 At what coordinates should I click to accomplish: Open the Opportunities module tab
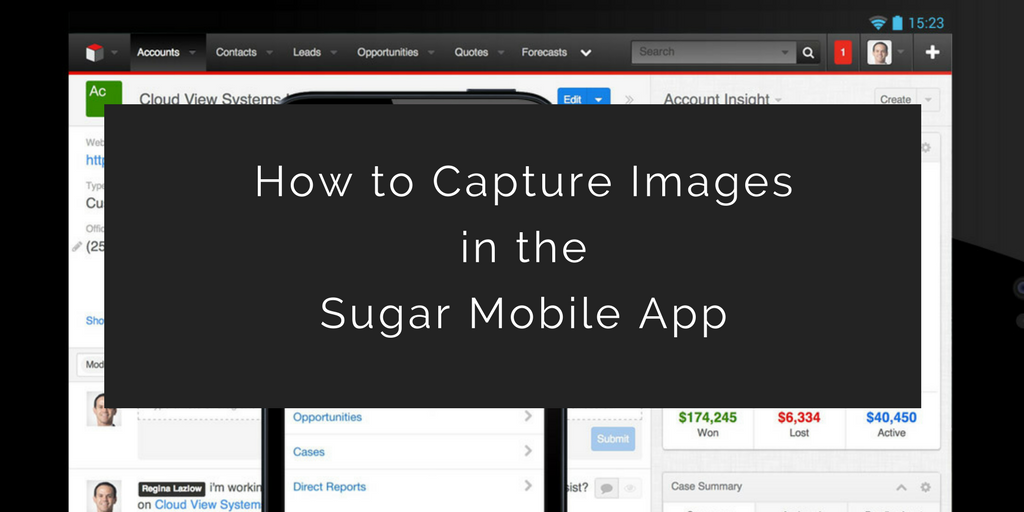click(387, 52)
